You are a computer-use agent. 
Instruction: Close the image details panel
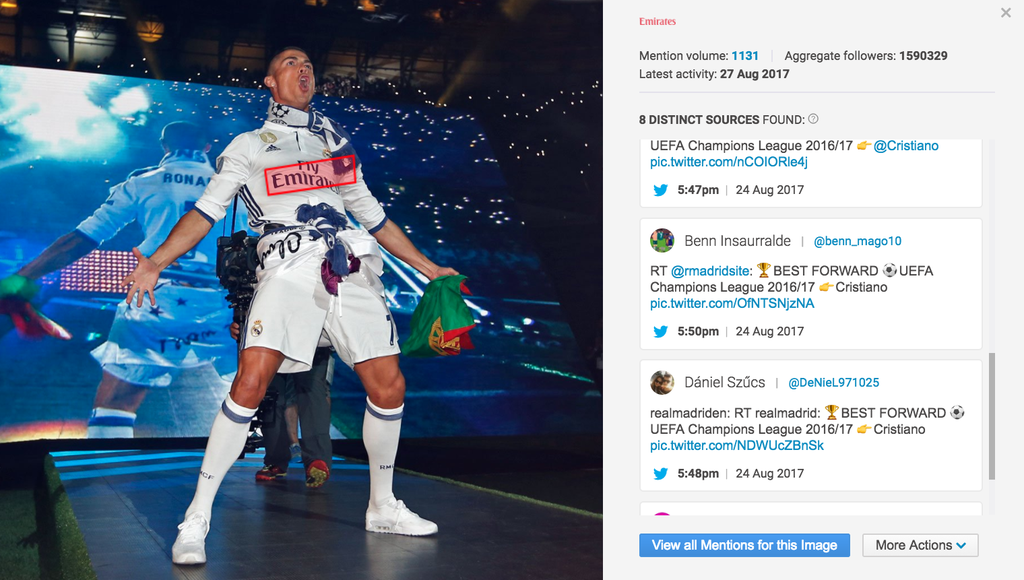1005,13
